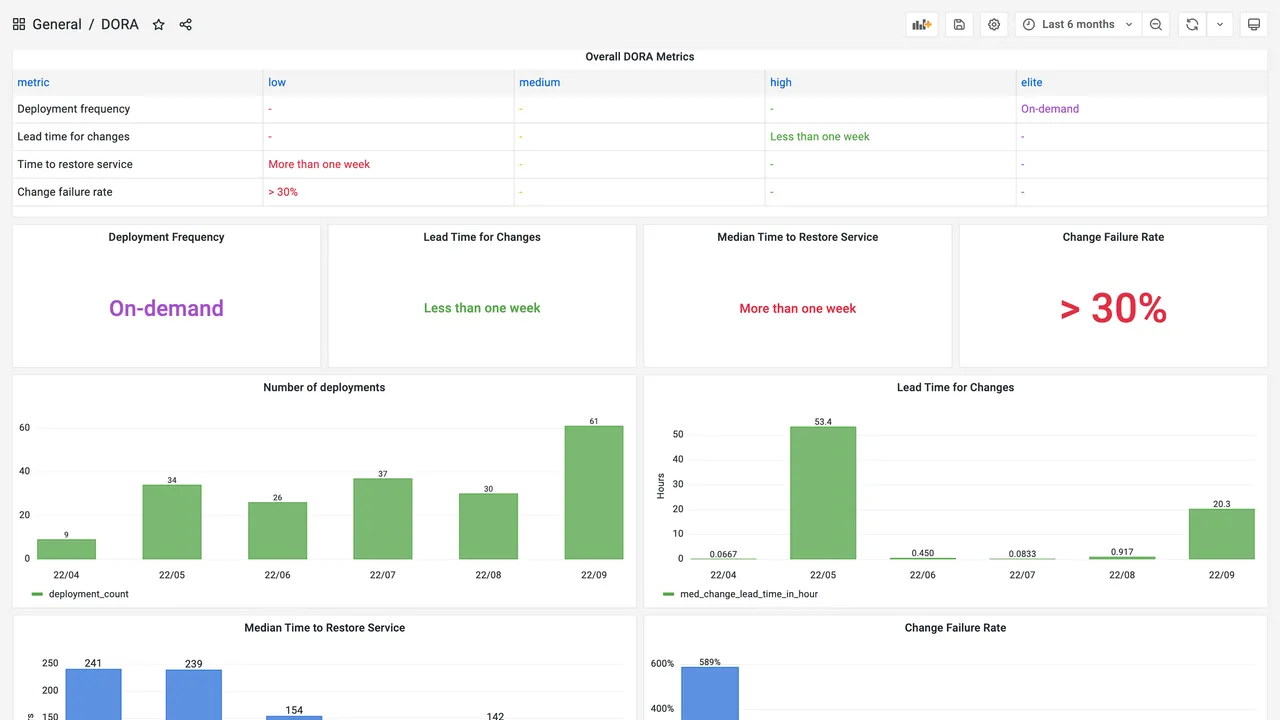Screen dimensions: 1280x720
Task: Open Lead Time for Changes stat panel title
Action: 482,237
